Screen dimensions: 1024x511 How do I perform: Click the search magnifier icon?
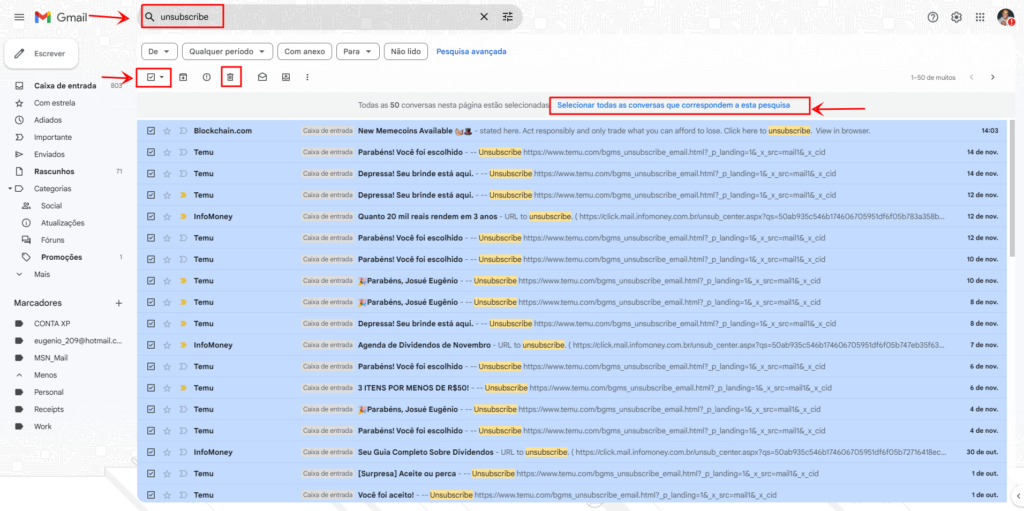pyautogui.click(x=150, y=17)
